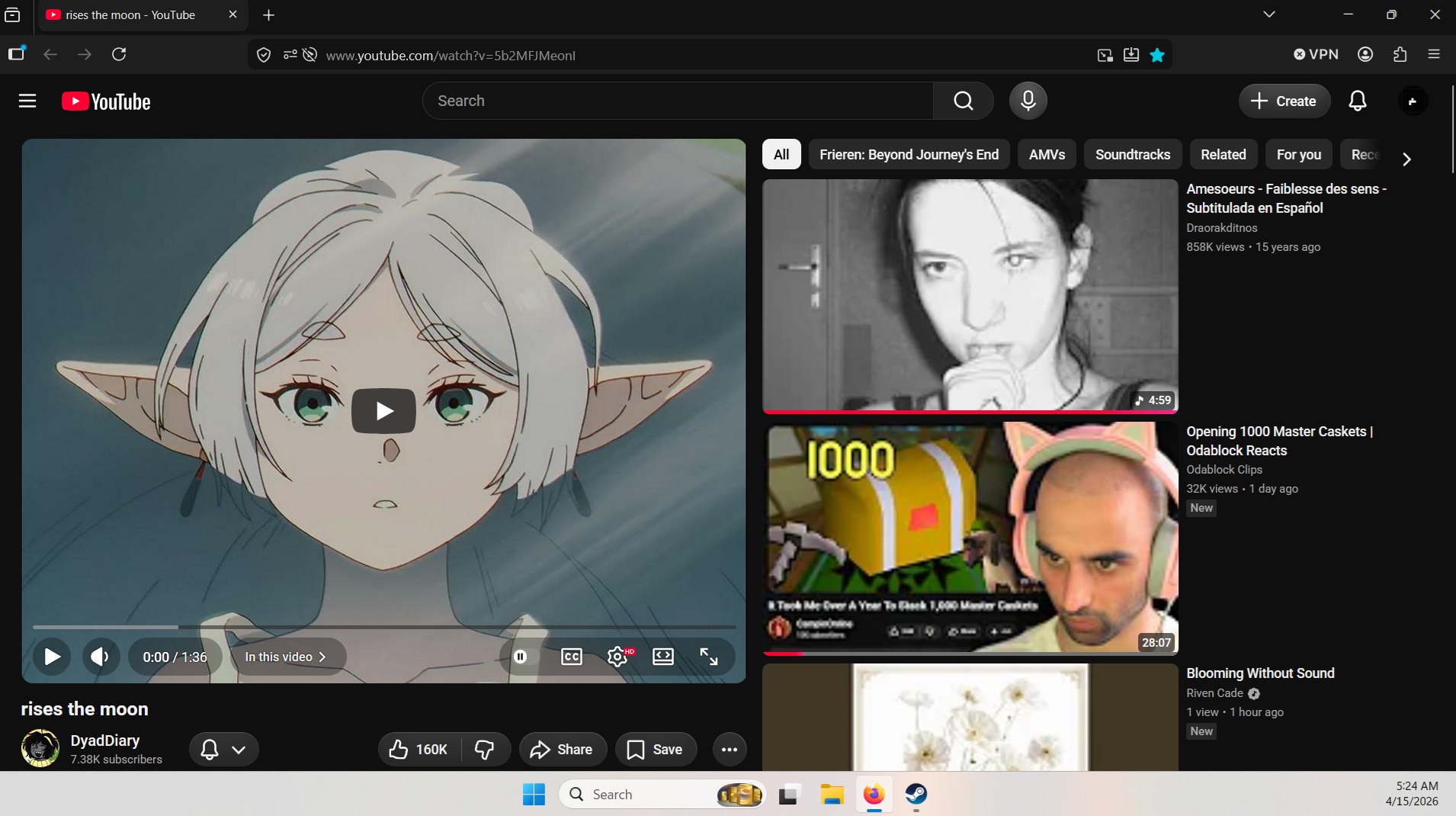Open subscription notification bell dropdown
The width and height of the screenshot is (1456, 816).
(223, 750)
